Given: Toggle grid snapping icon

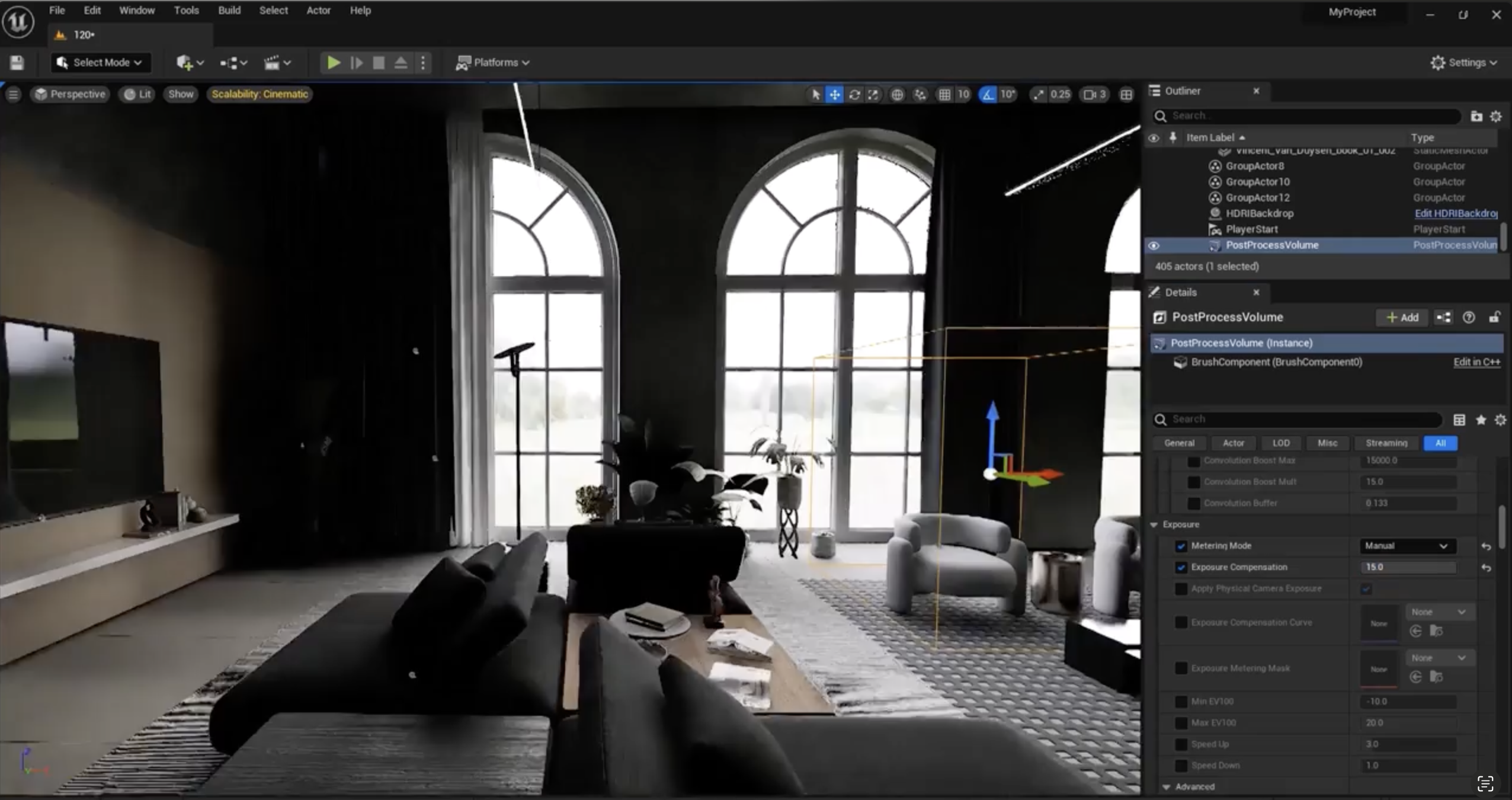Looking at the screenshot, I should (x=944, y=95).
